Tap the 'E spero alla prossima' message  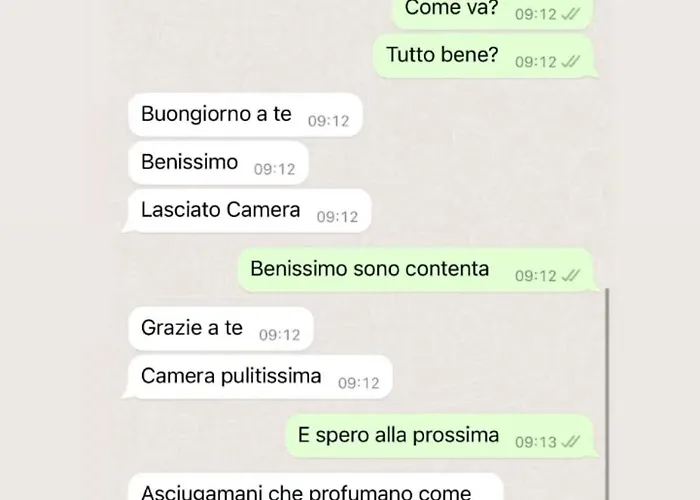click(x=442, y=436)
